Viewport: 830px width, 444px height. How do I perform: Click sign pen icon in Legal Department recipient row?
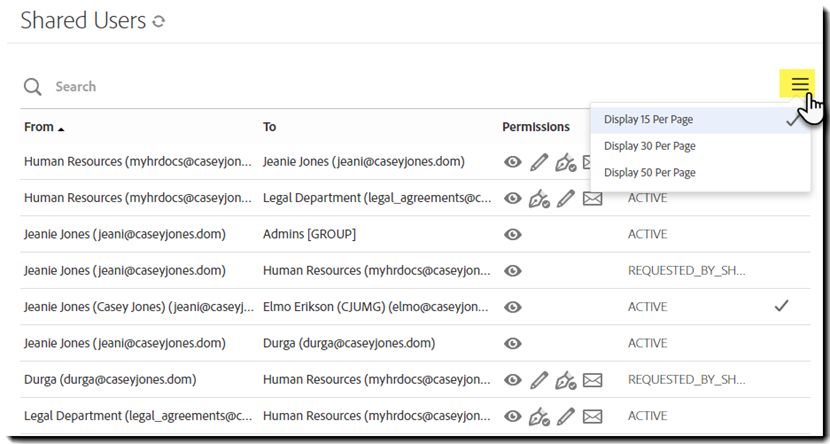[539, 198]
